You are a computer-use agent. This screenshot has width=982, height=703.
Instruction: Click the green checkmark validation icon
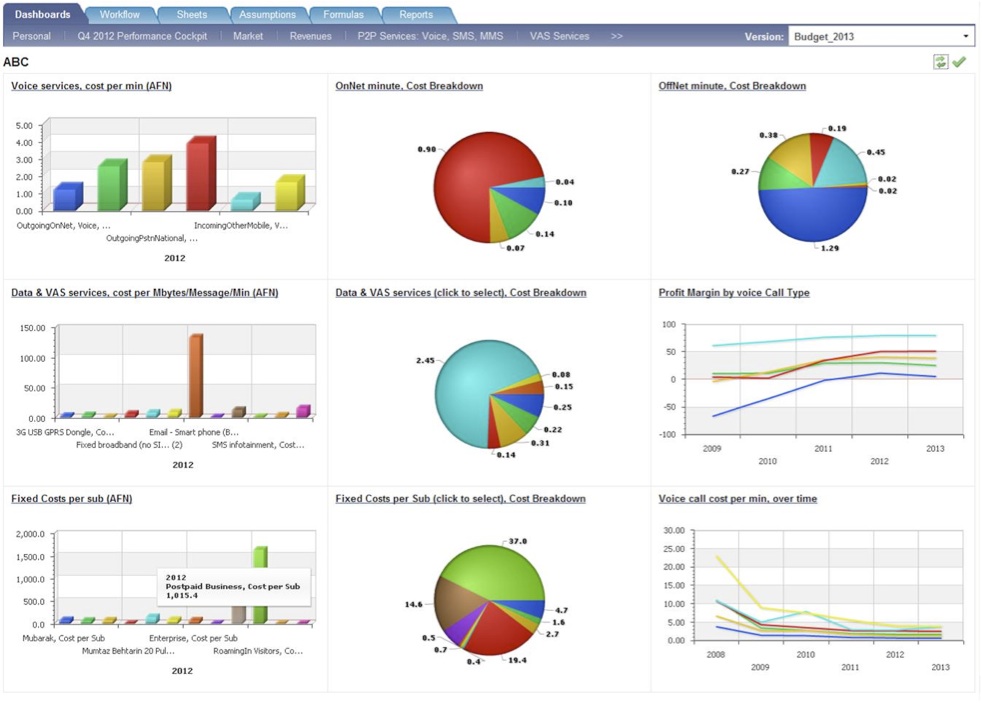point(960,61)
